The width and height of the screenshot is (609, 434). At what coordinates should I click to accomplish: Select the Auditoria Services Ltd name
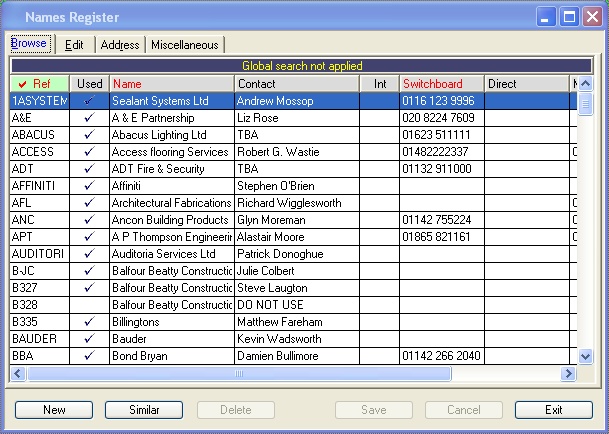point(164,254)
